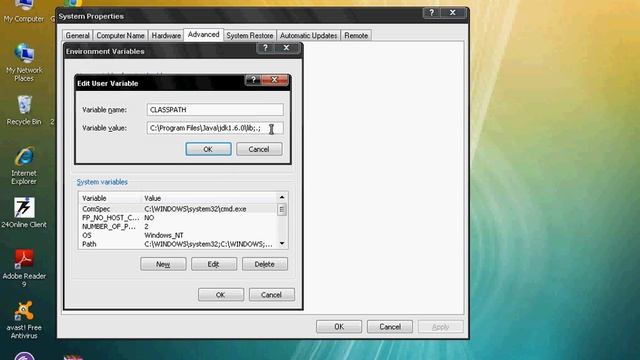This screenshot has width=640, height=360.
Task: Open the Recycle Bin icon
Action: tap(24, 110)
